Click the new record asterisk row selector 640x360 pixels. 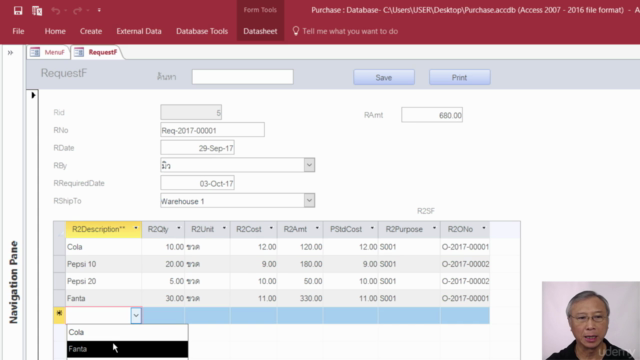pos(60,315)
